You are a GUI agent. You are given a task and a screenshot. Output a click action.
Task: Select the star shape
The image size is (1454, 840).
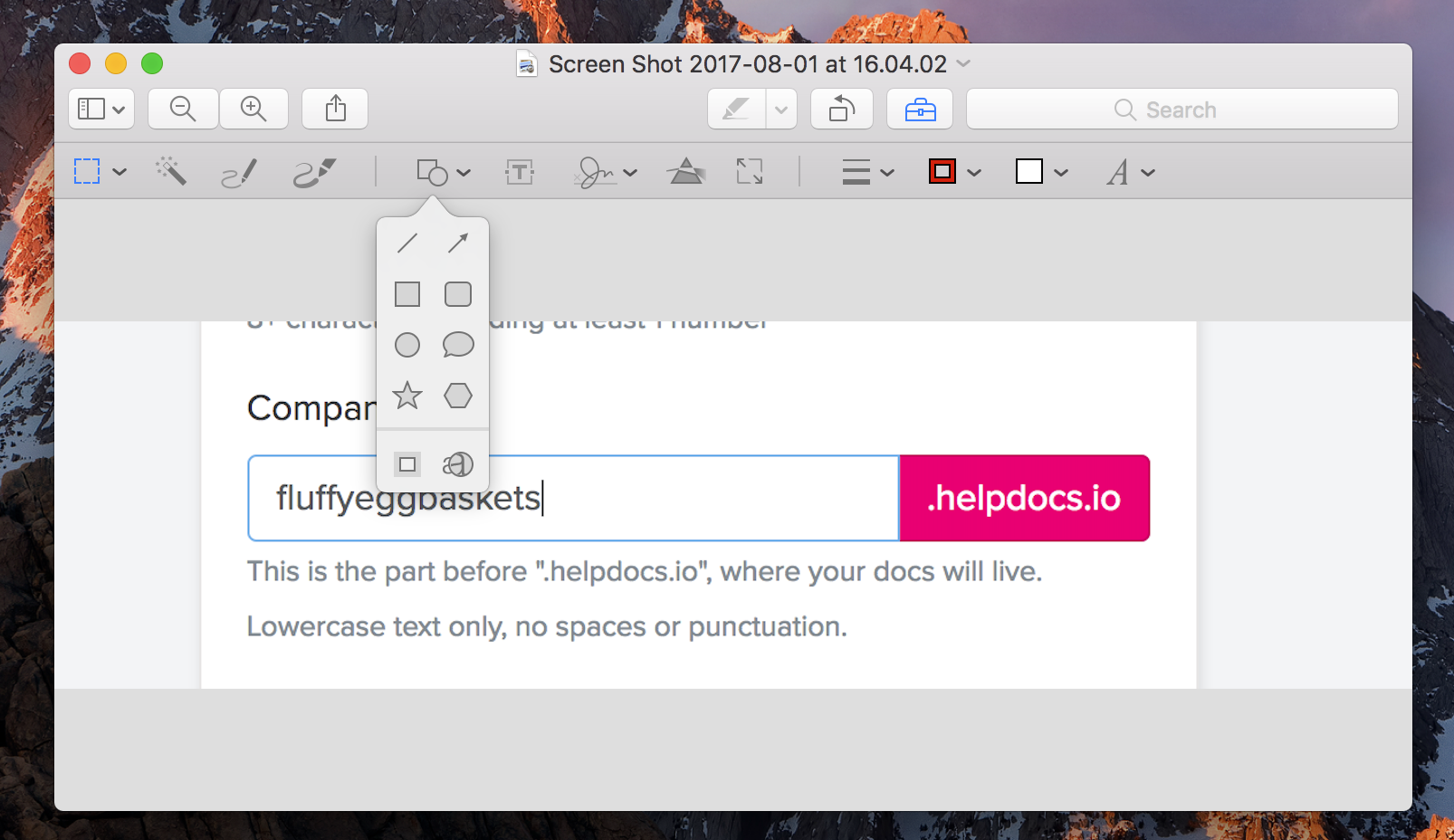[407, 396]
